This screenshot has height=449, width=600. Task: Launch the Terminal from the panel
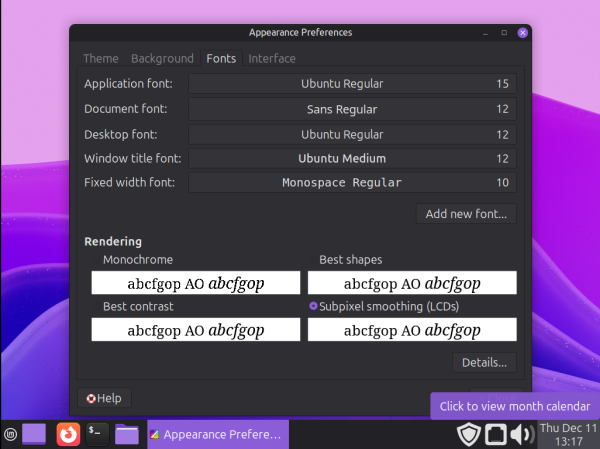point(97,434)
